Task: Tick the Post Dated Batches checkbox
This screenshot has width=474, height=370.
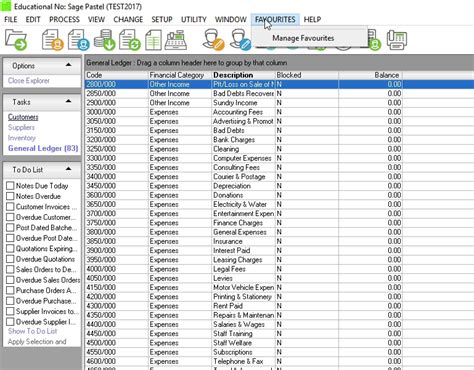Action: tap(10, 228)
